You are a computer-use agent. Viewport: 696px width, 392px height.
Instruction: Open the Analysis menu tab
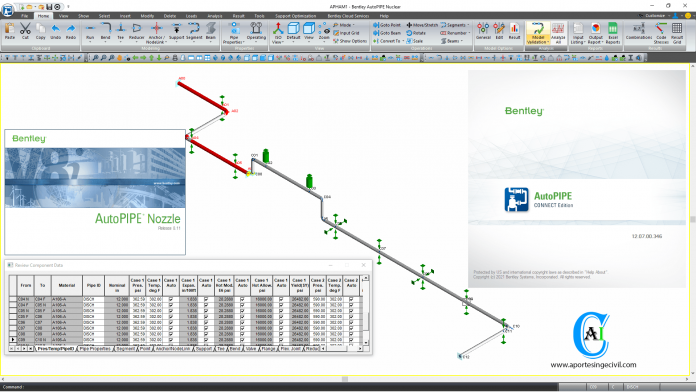[215, 16]
